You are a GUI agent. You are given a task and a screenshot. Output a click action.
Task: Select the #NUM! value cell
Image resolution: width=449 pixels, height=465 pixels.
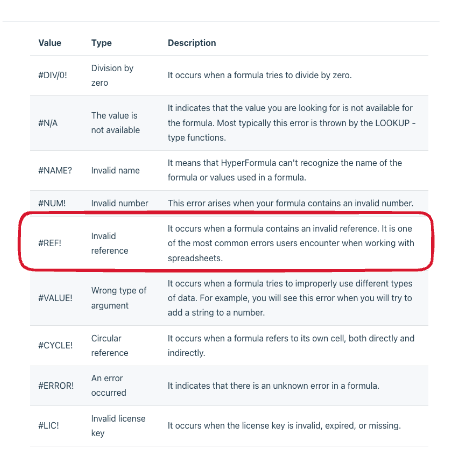[52, 203]
